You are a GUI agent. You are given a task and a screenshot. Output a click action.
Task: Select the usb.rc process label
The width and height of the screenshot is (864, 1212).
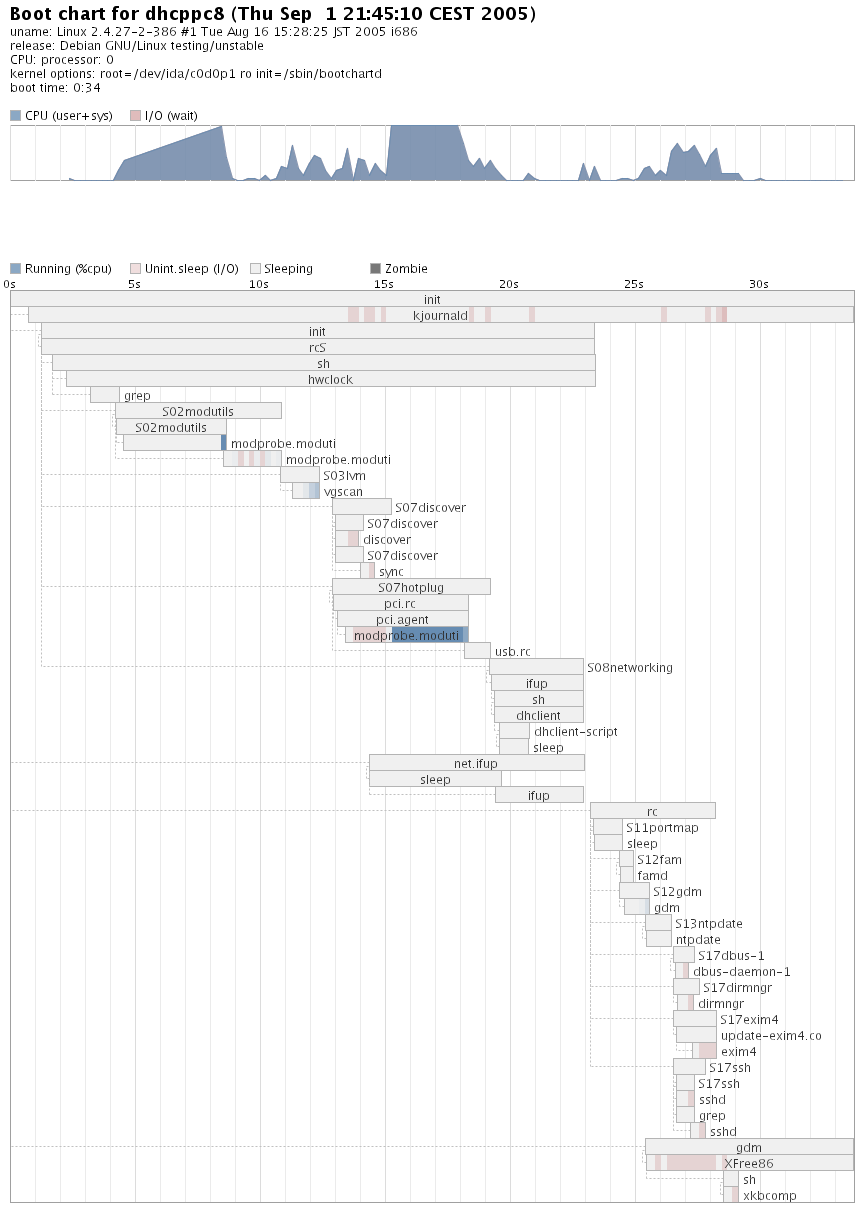pyautogui.click(x=512, y=652)
